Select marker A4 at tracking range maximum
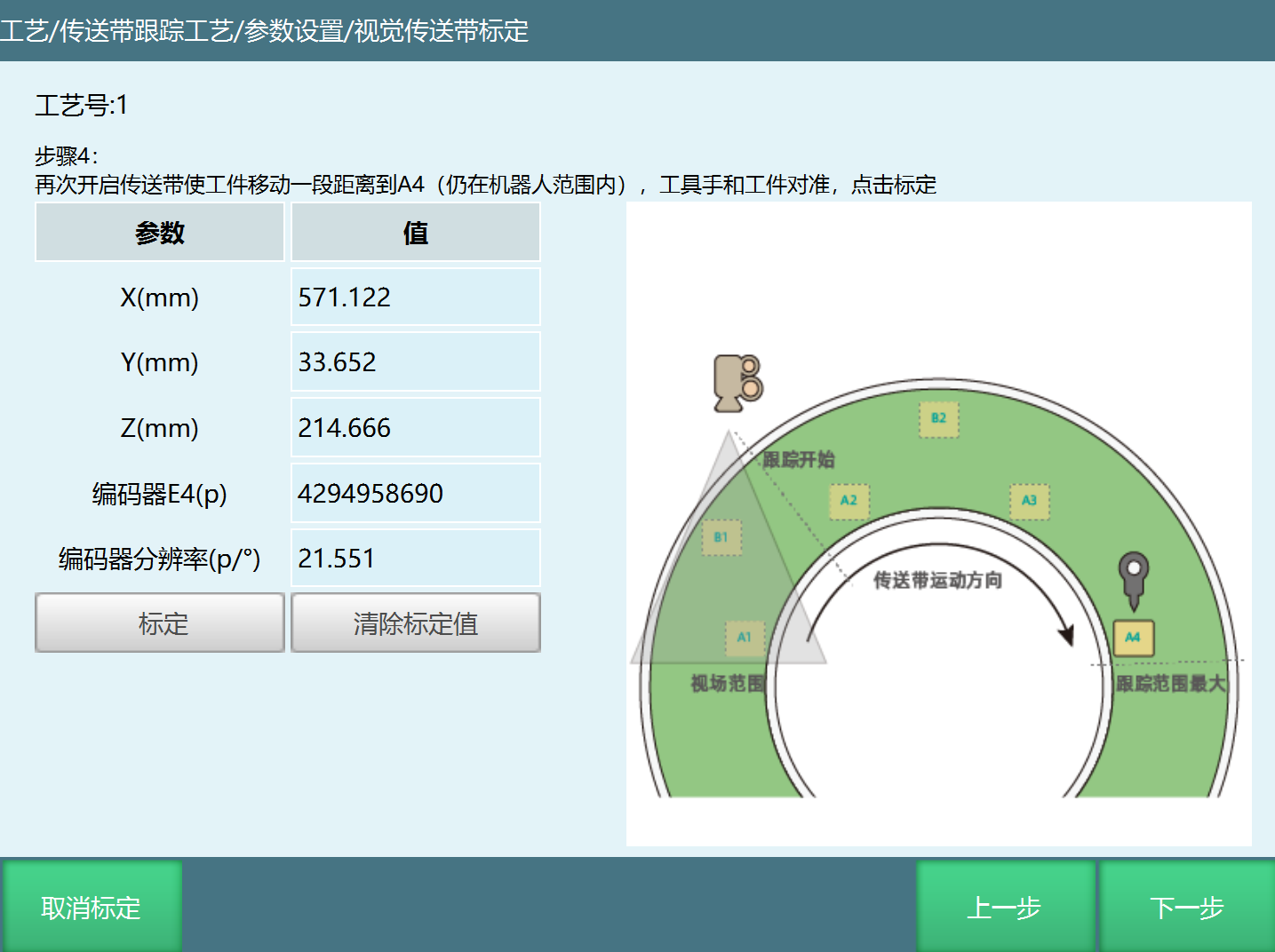1275x952 pixels. point(1134,636)
